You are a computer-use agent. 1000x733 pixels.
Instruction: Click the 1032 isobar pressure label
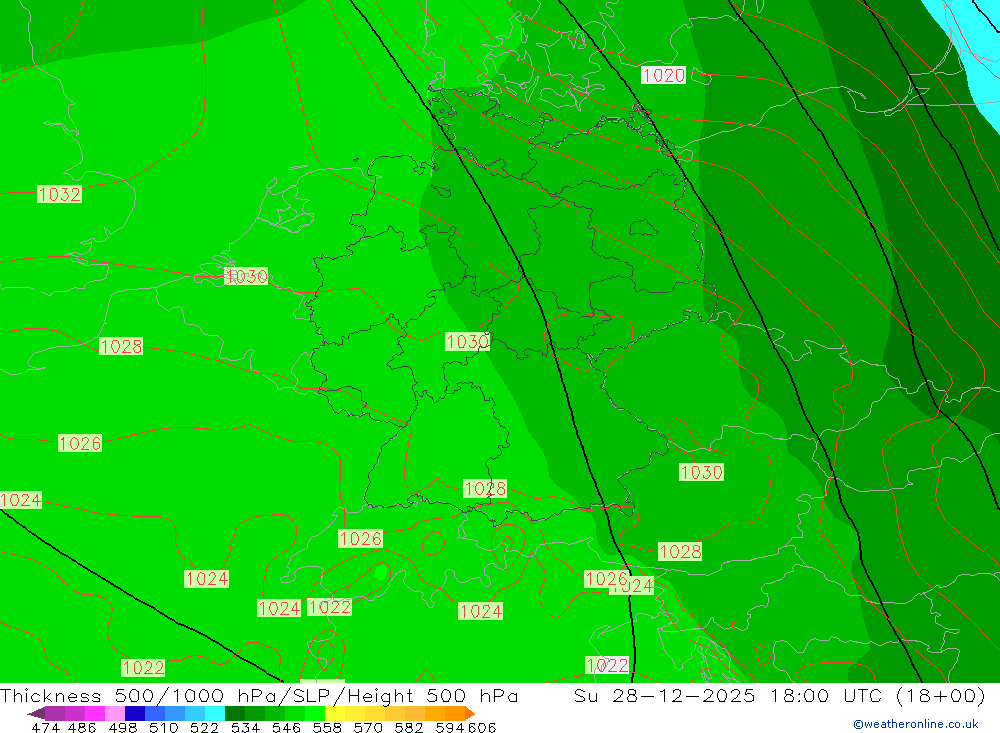(59, 194)
